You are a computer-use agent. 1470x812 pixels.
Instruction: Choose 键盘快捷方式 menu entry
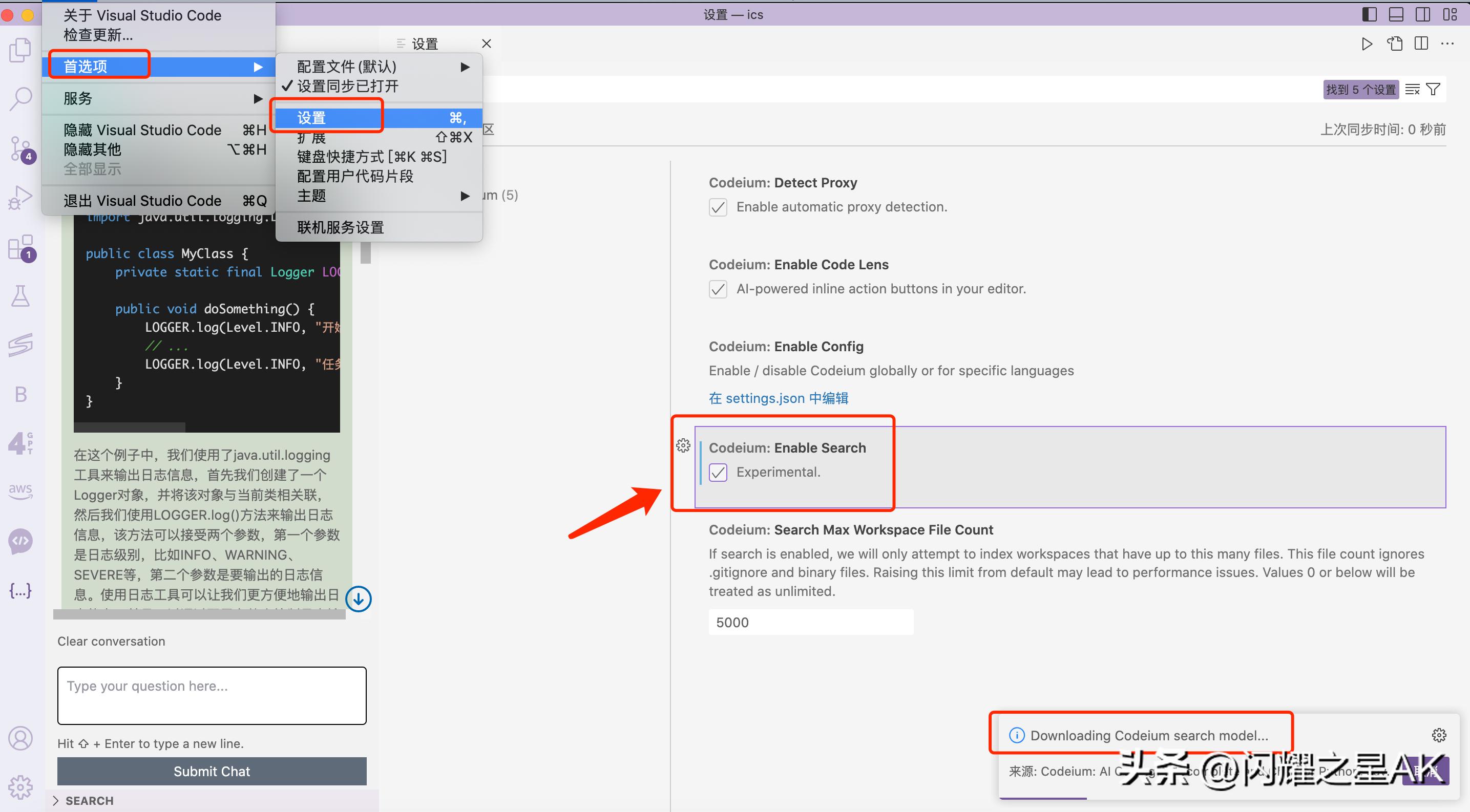click(371, 157)
